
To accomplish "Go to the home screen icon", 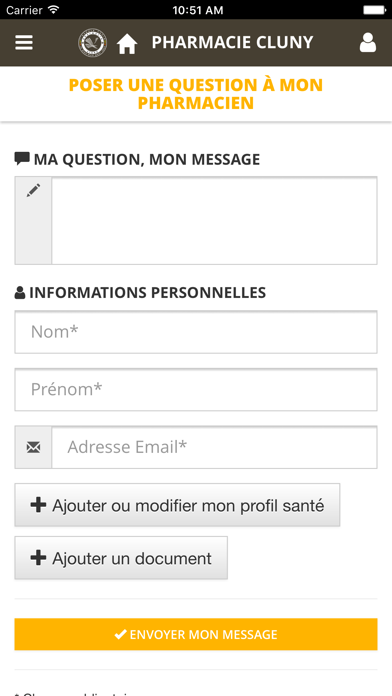I will [127, 44].
